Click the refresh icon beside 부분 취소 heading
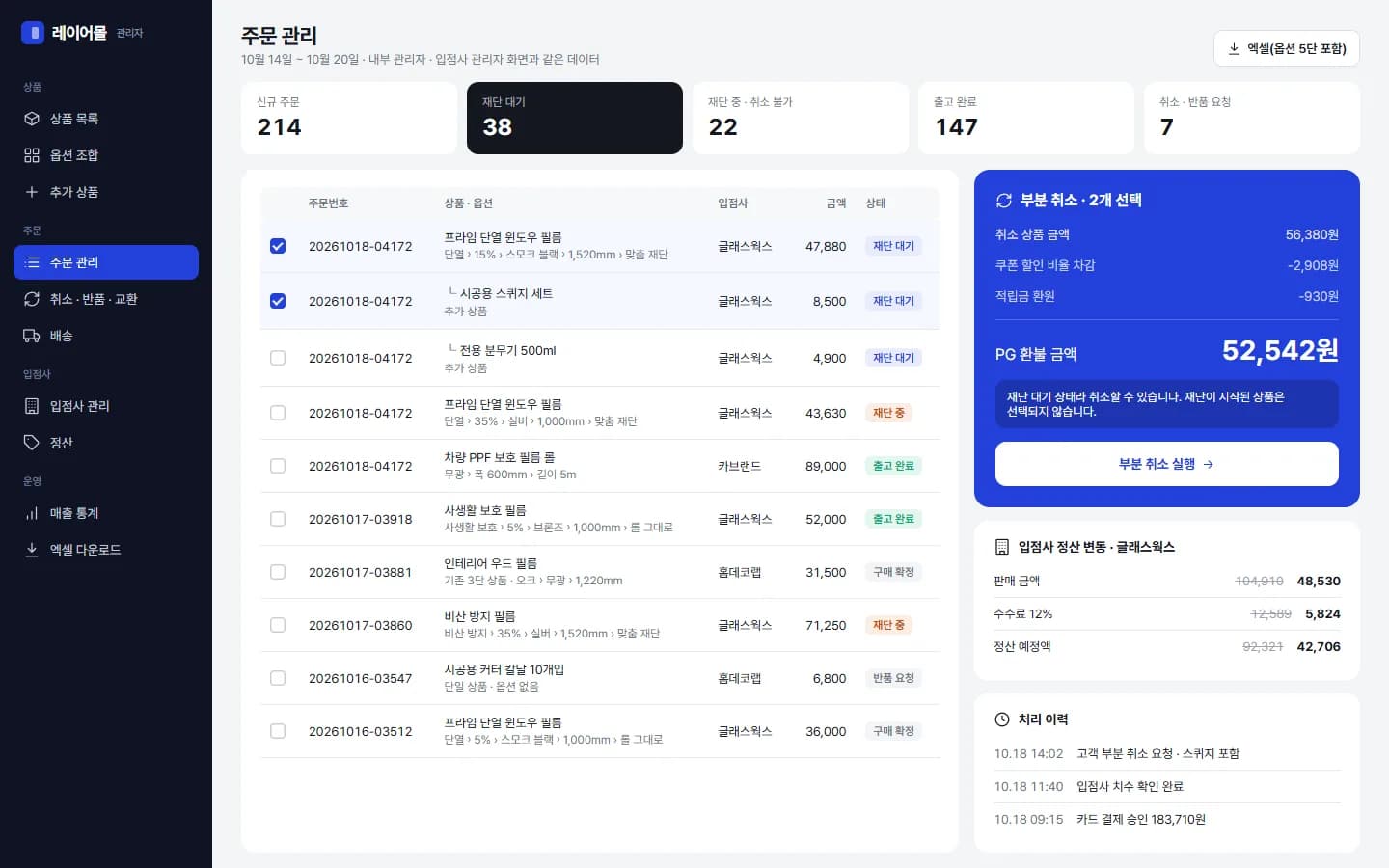The image size is (1389, 868). point(1004,201)
